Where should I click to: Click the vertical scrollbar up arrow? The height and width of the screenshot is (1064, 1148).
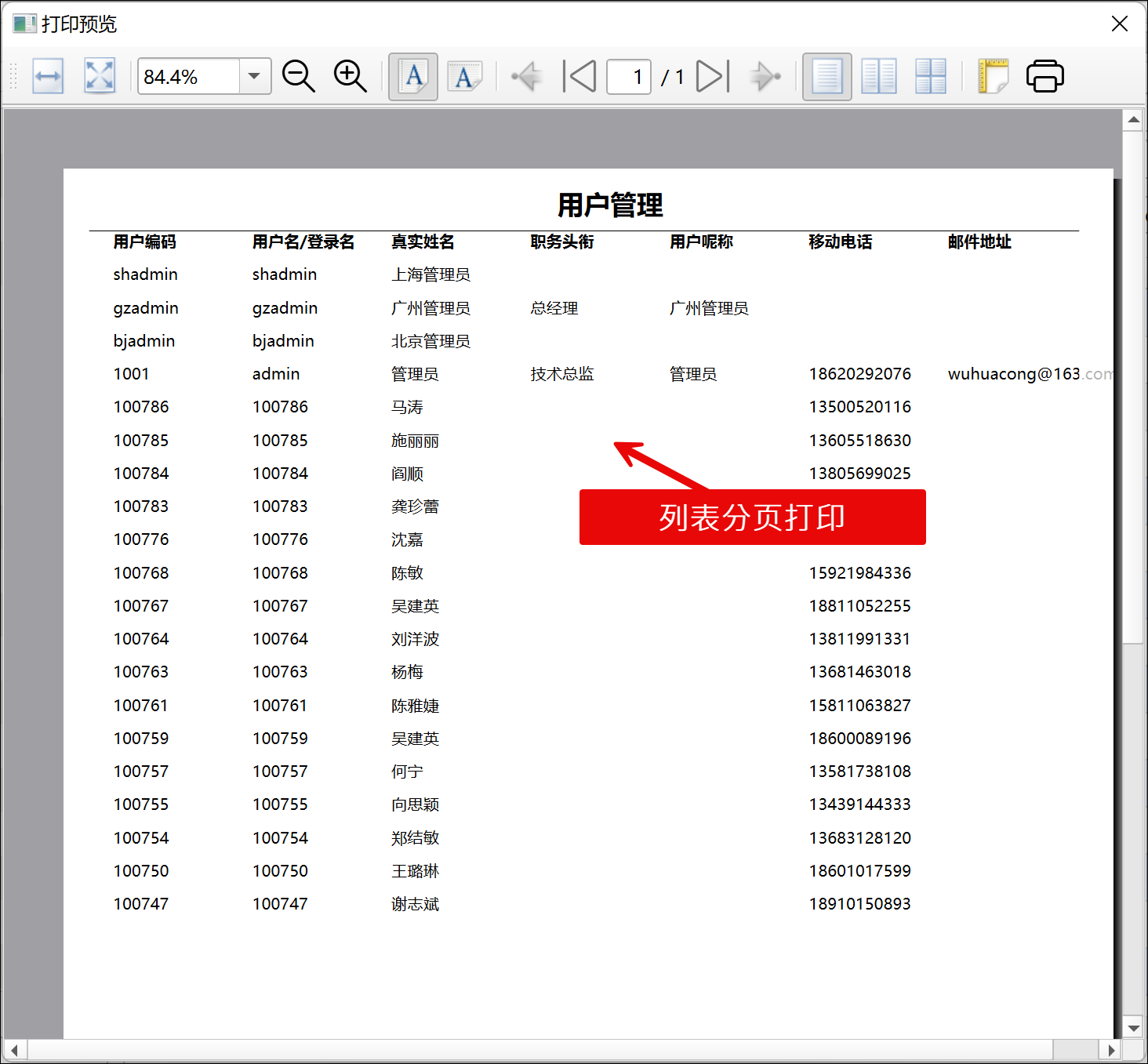pyautogui.click(x=1133, y=120)
